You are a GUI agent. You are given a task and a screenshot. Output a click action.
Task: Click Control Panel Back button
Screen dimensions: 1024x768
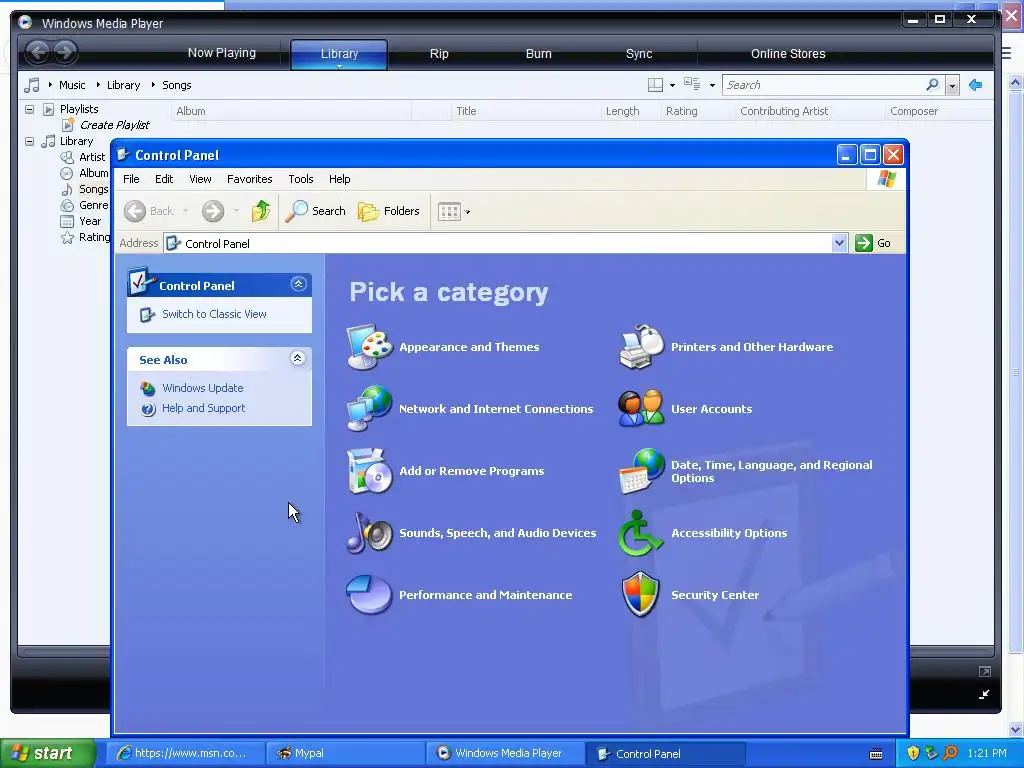[149, 211]
